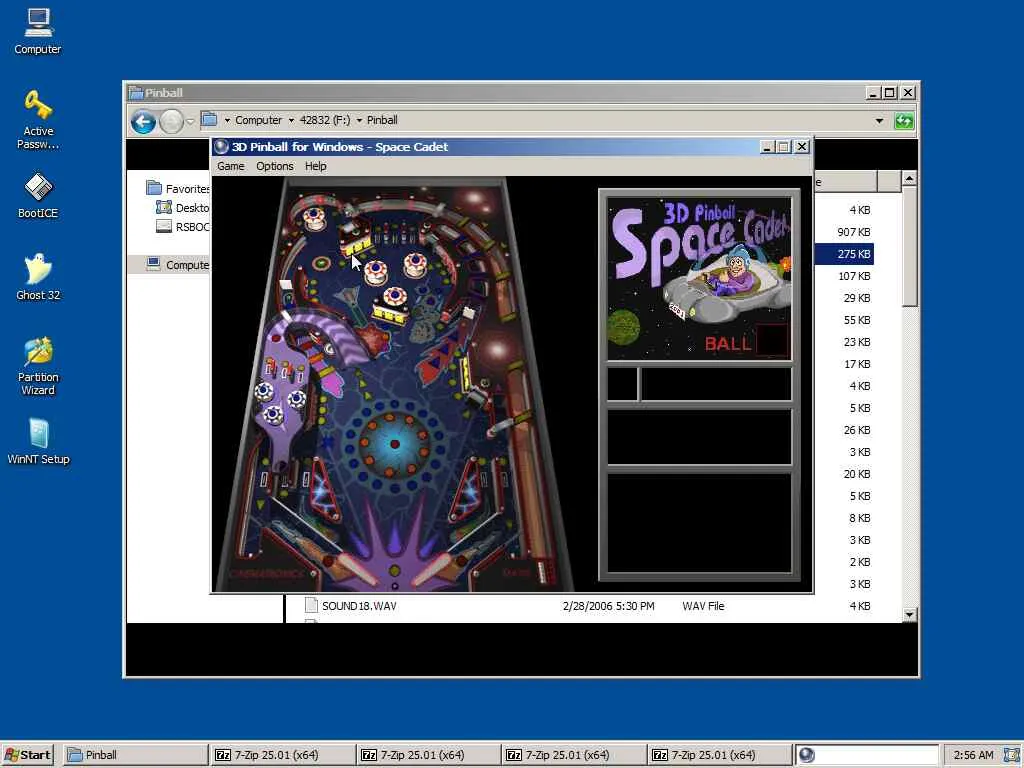Click the 2/28/2006 5:30 PM date cell
1024x768 pixels.
pyautogui.click(x=608, y=606)
